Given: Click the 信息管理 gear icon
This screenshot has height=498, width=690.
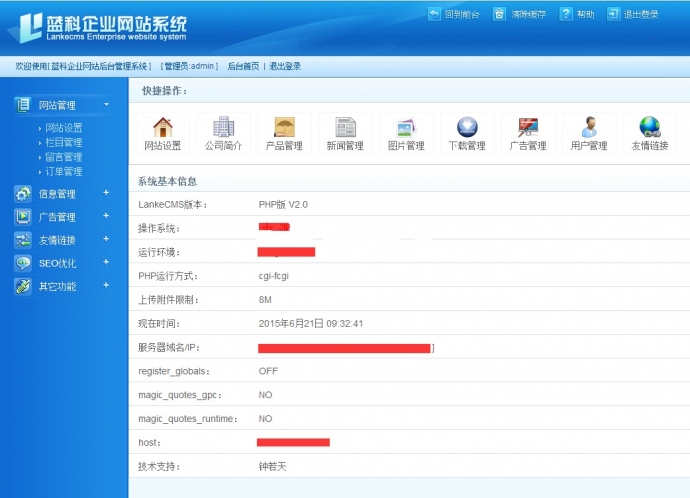Looking at the screenshot, I should (23, 194).
